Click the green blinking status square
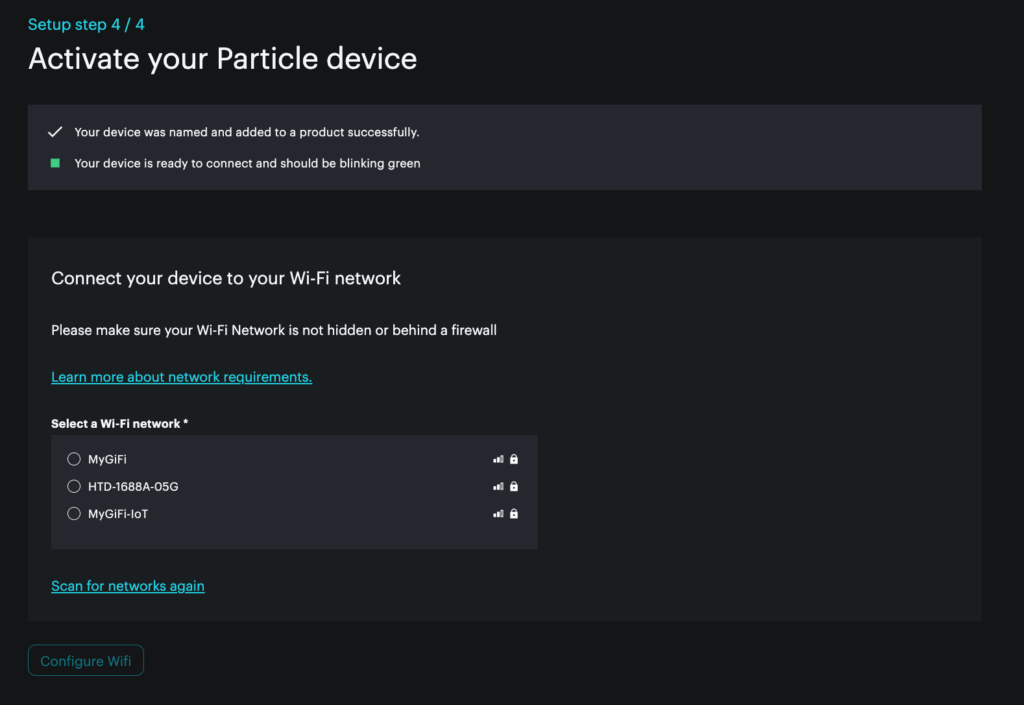Viewport: 1024px width, 705px height. coord(55,163)
